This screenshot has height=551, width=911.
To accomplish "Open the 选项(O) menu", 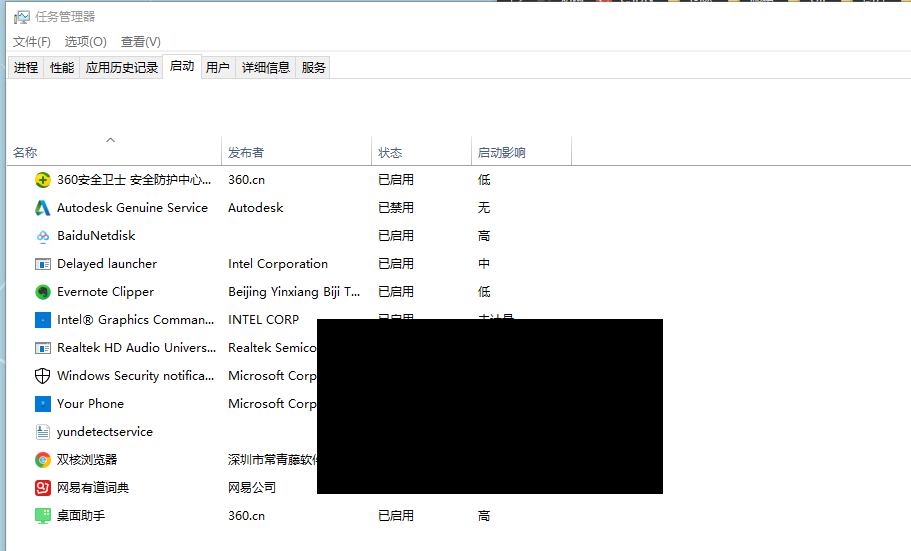I will pos(85,42).
